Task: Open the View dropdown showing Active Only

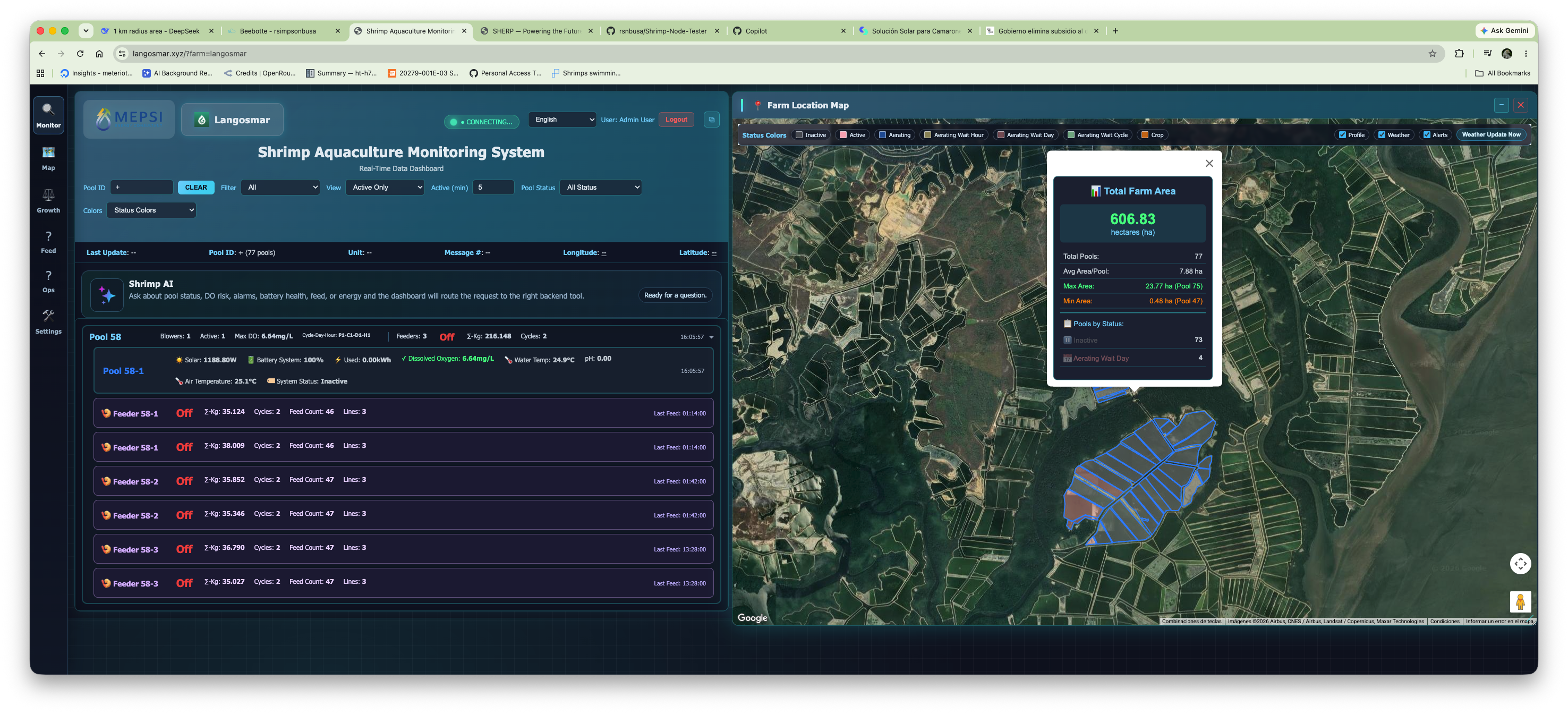Action: pyautogui.click(x=385, y=188)
